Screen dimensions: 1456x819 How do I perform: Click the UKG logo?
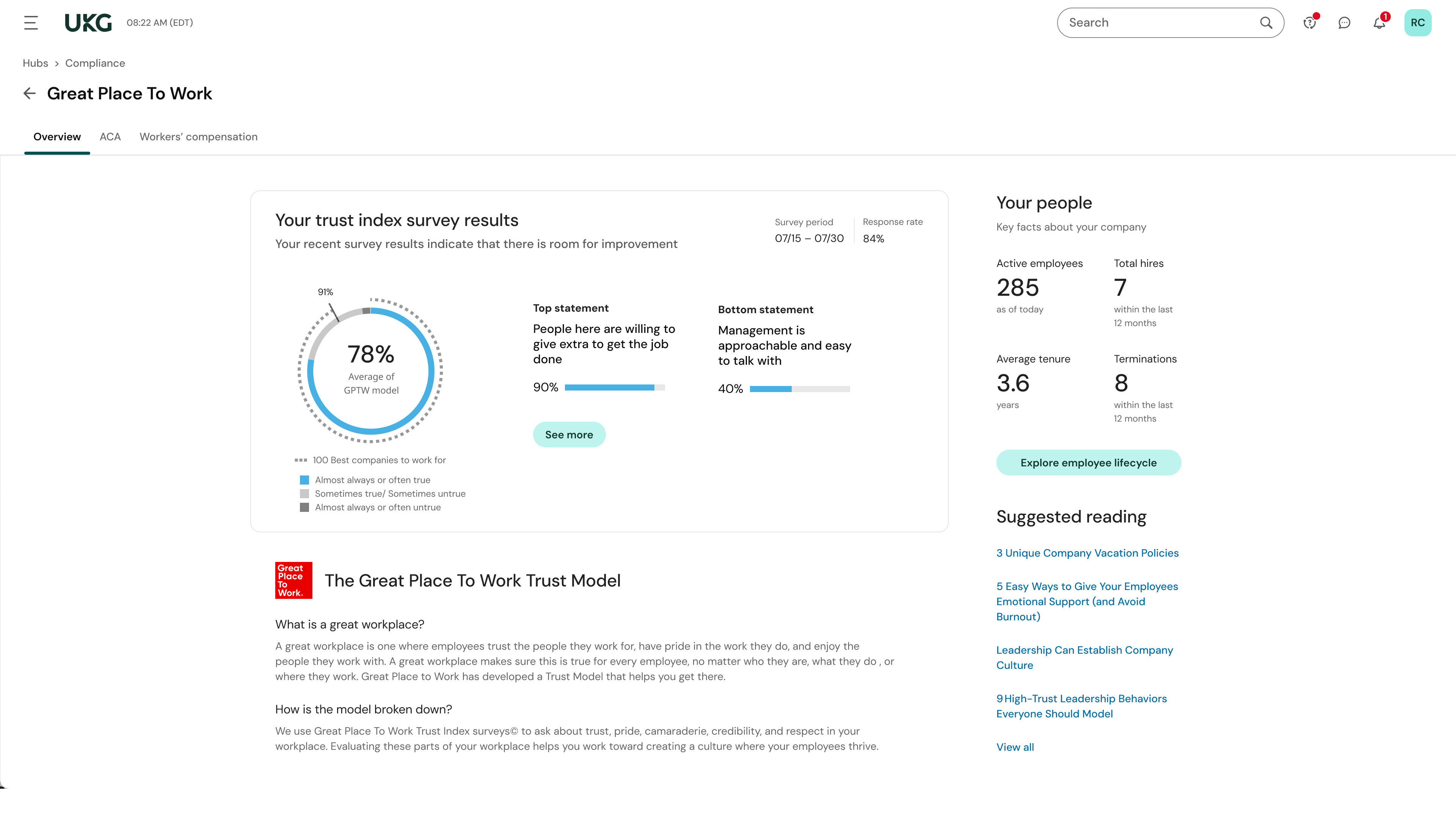[x=88, y=23]
